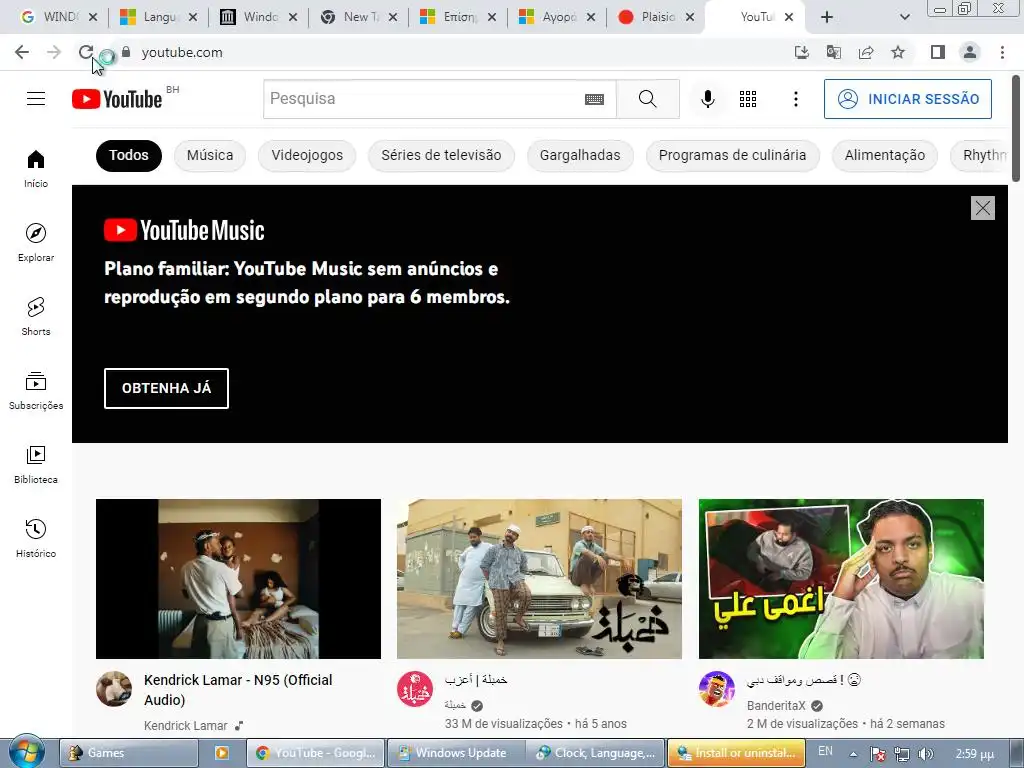This screenshot has height=768, width=1024.
Task: Close the Langu tab
Action: click(x=193, y=18)
